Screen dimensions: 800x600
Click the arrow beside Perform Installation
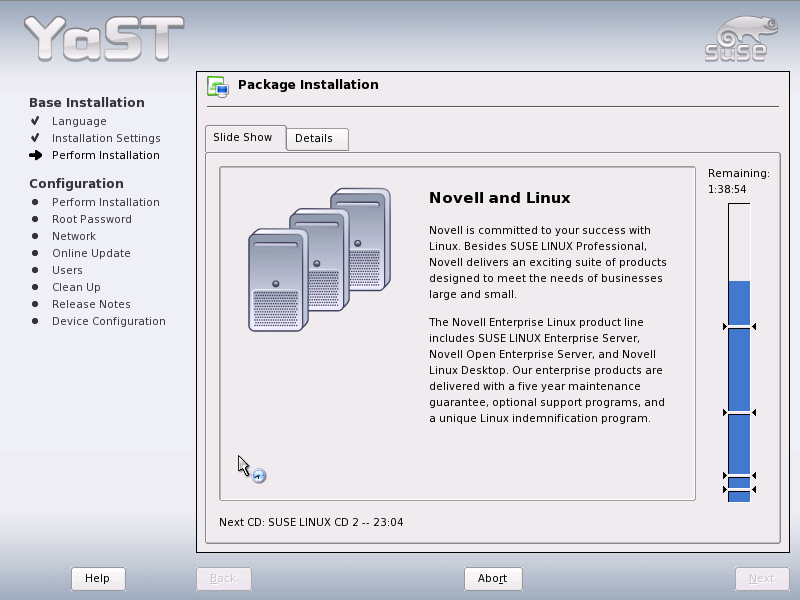coord(35,155)
